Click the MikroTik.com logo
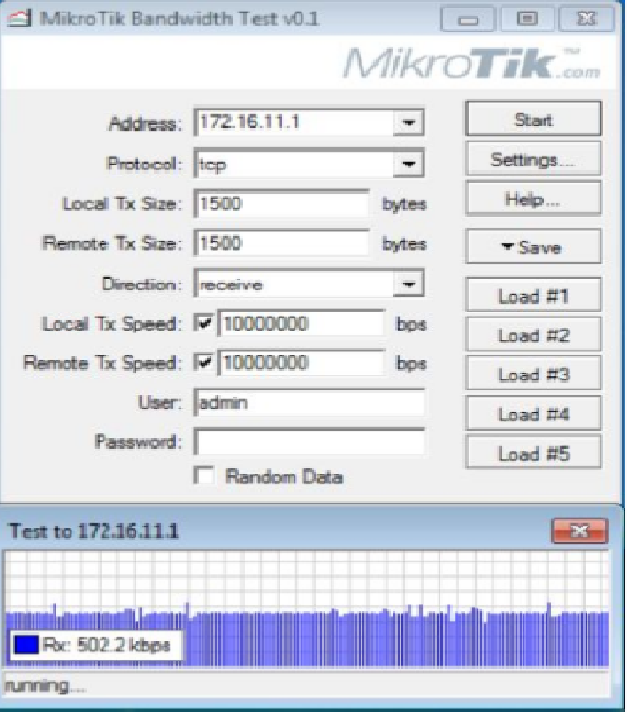 click(x=472, y=64)
